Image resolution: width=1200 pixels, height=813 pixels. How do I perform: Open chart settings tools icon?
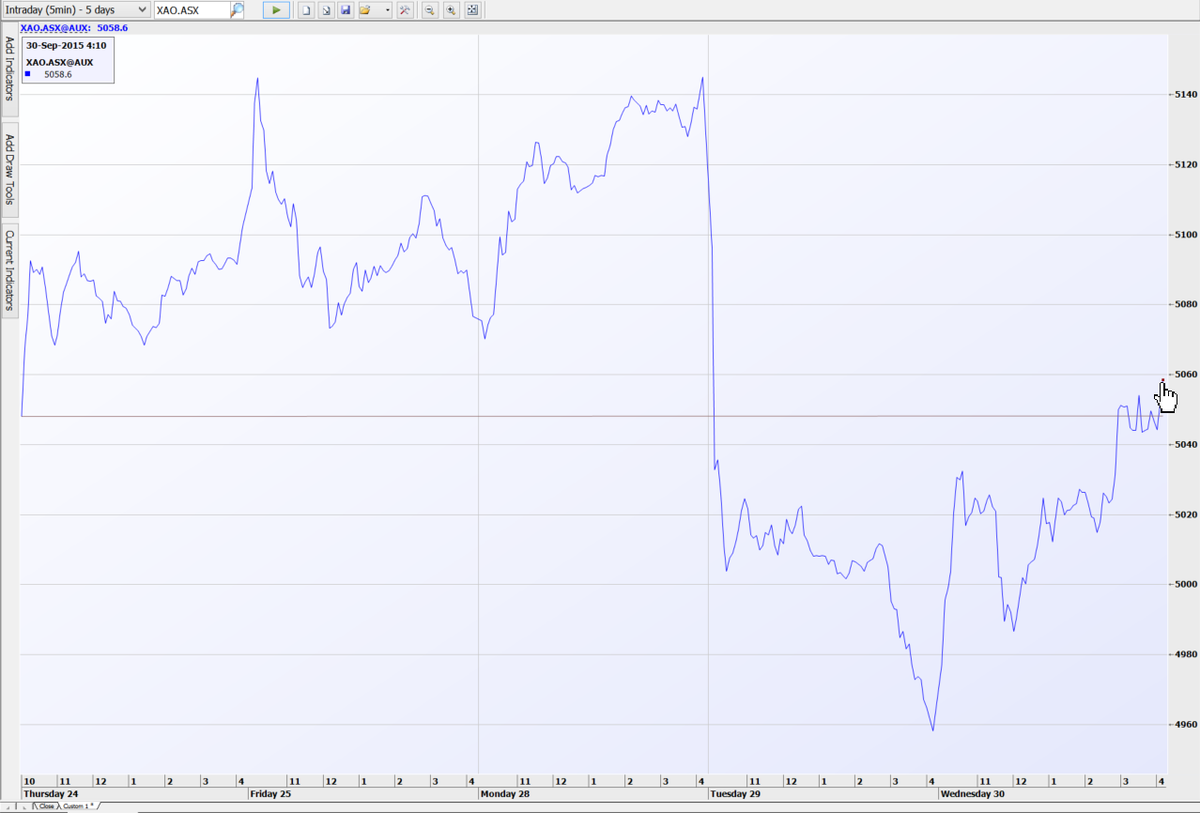405,10
